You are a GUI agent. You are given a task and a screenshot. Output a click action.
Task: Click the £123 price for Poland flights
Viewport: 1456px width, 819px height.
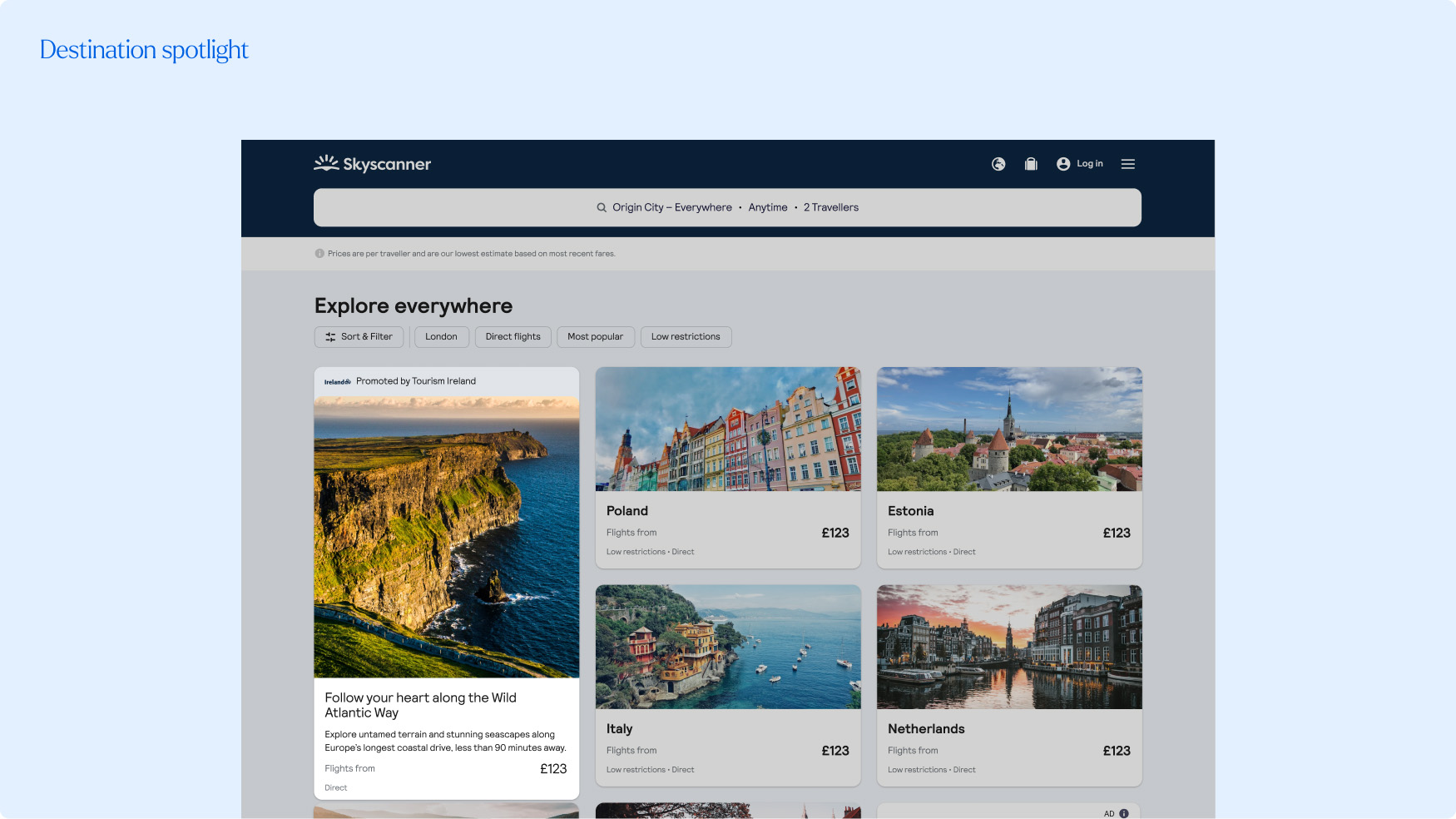click(835, 532)
